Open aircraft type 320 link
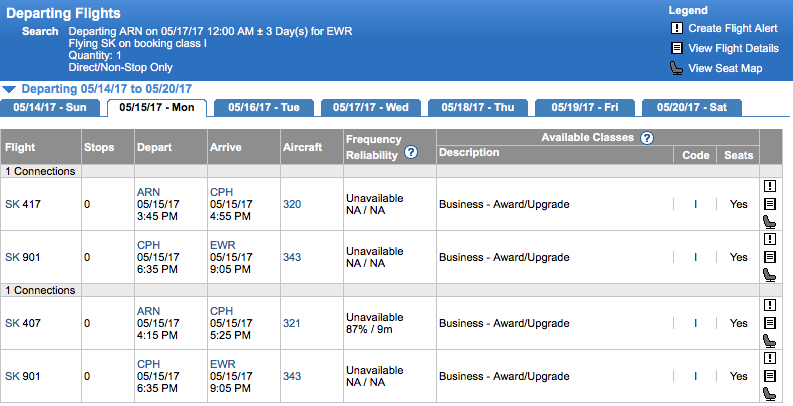 tap(292, 204)
